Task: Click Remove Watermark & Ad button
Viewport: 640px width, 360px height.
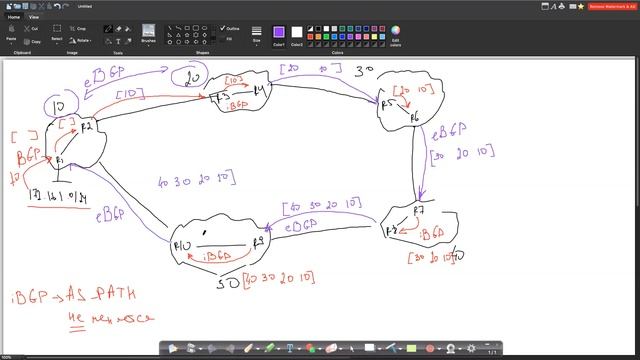Action: coord(612,7)
